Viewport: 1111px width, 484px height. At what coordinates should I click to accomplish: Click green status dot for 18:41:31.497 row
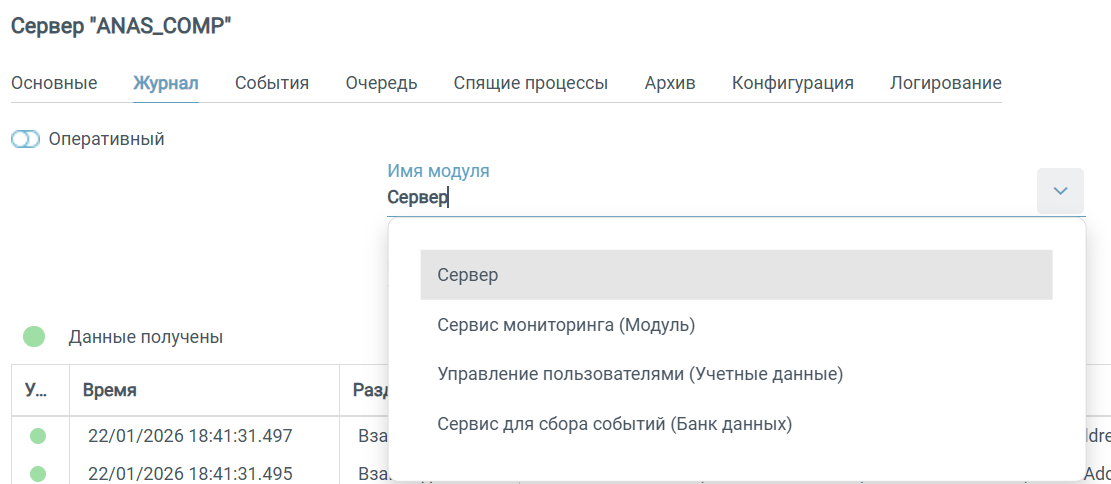(x=38, y=436)
